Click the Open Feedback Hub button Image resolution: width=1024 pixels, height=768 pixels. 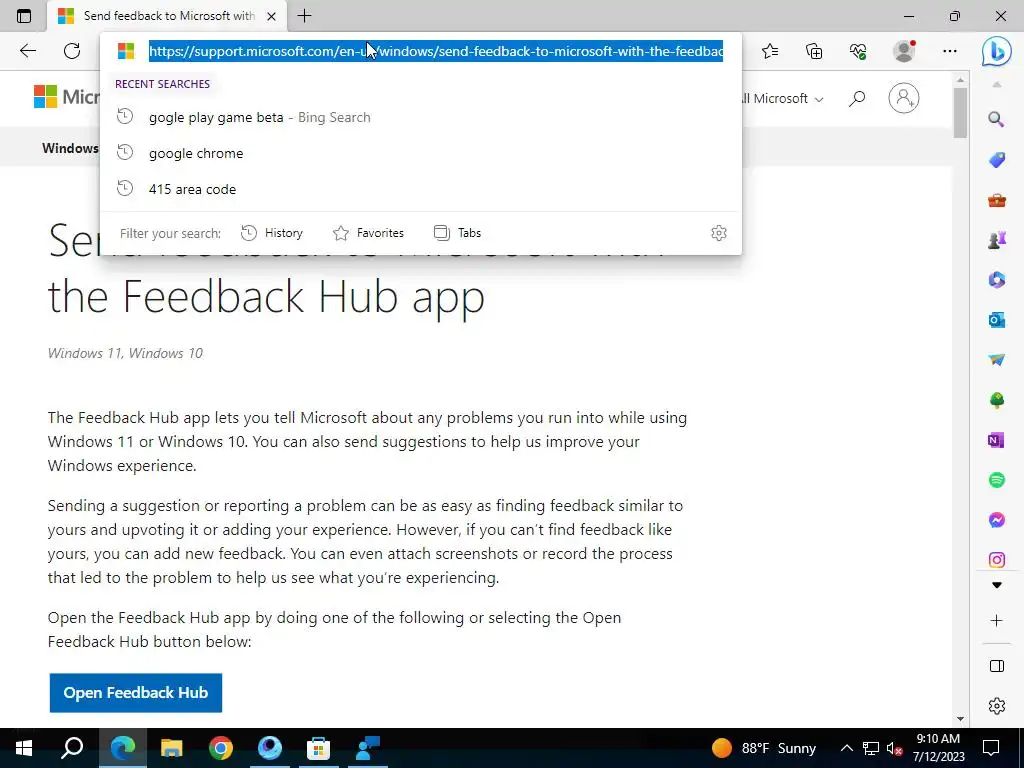point(136,693)
